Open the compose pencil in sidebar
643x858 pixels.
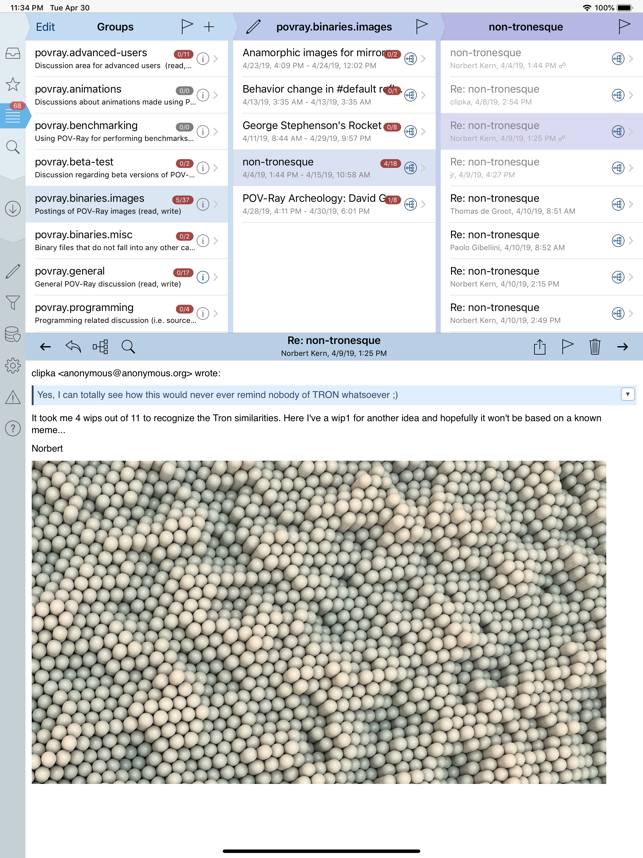pos(13,271)
